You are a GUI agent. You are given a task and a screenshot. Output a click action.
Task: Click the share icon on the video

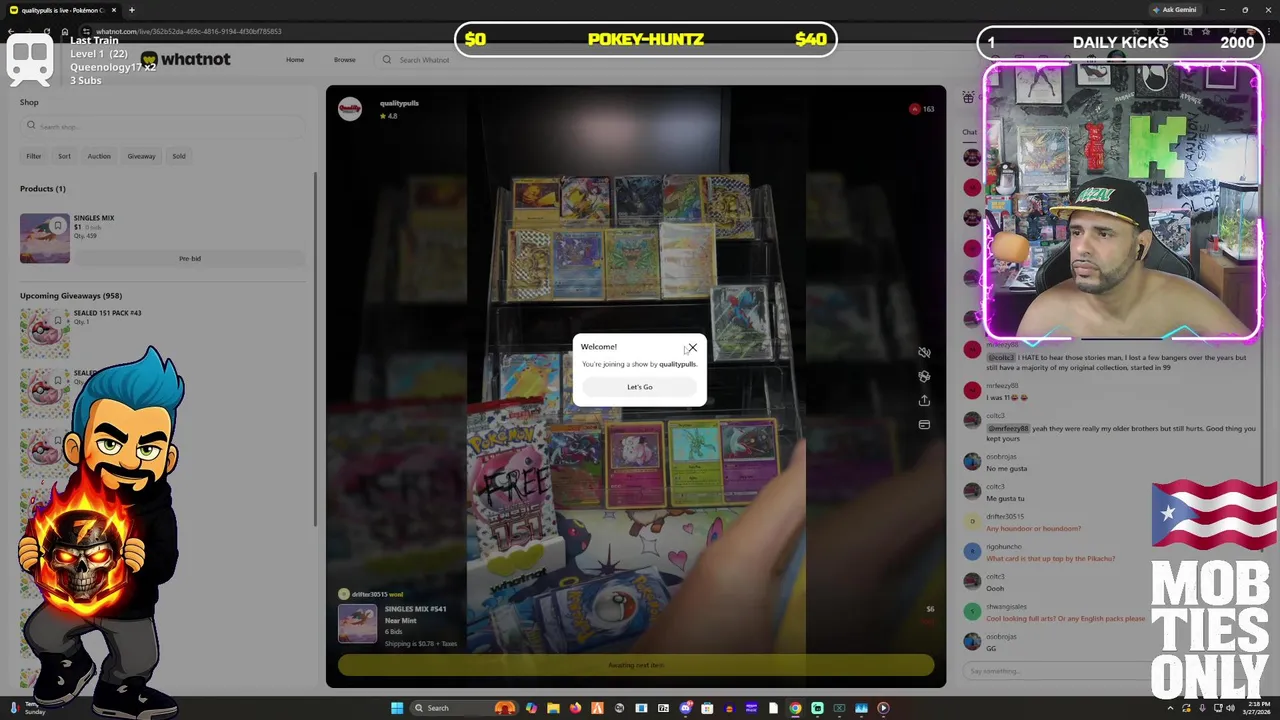924,400
